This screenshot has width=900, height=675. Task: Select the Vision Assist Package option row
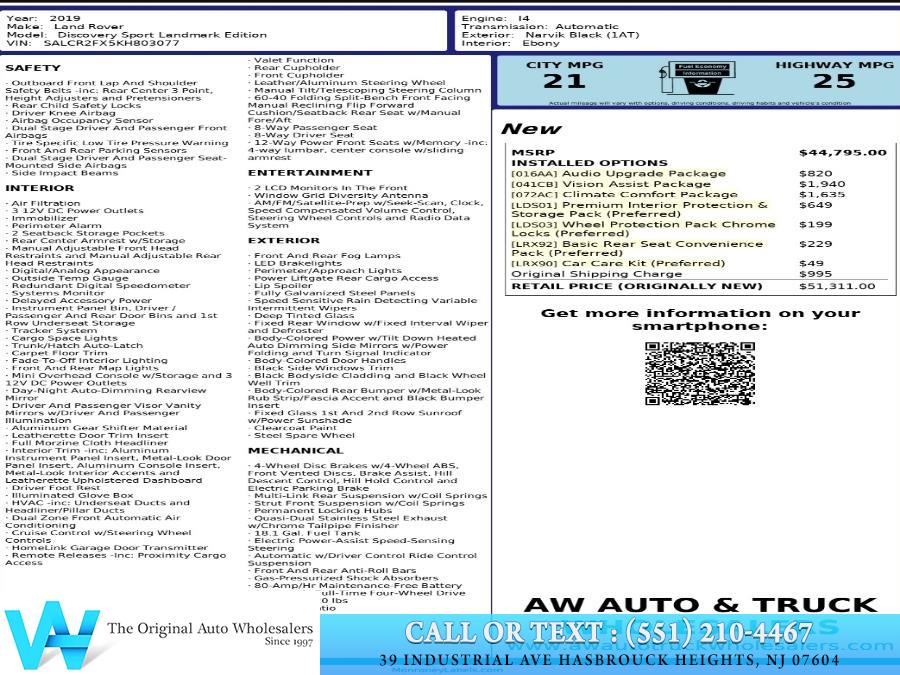point(700,184)
